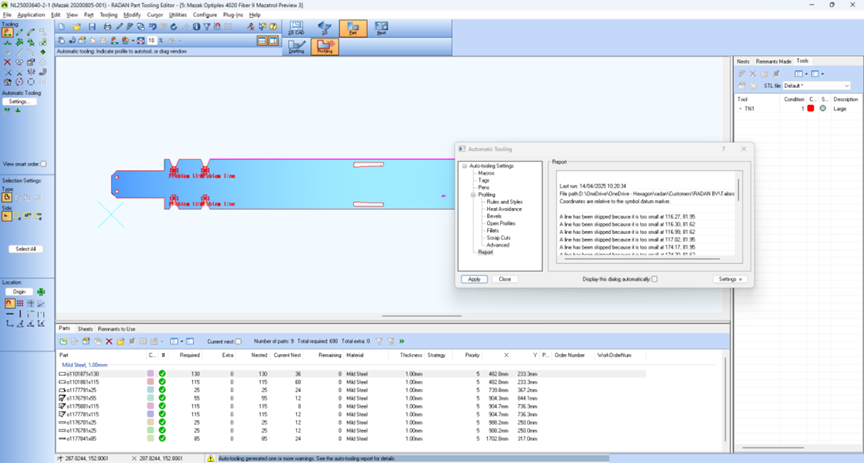Click the Select All button
The height and width of the screenshot is (463, 864).
tap(25, 249)
